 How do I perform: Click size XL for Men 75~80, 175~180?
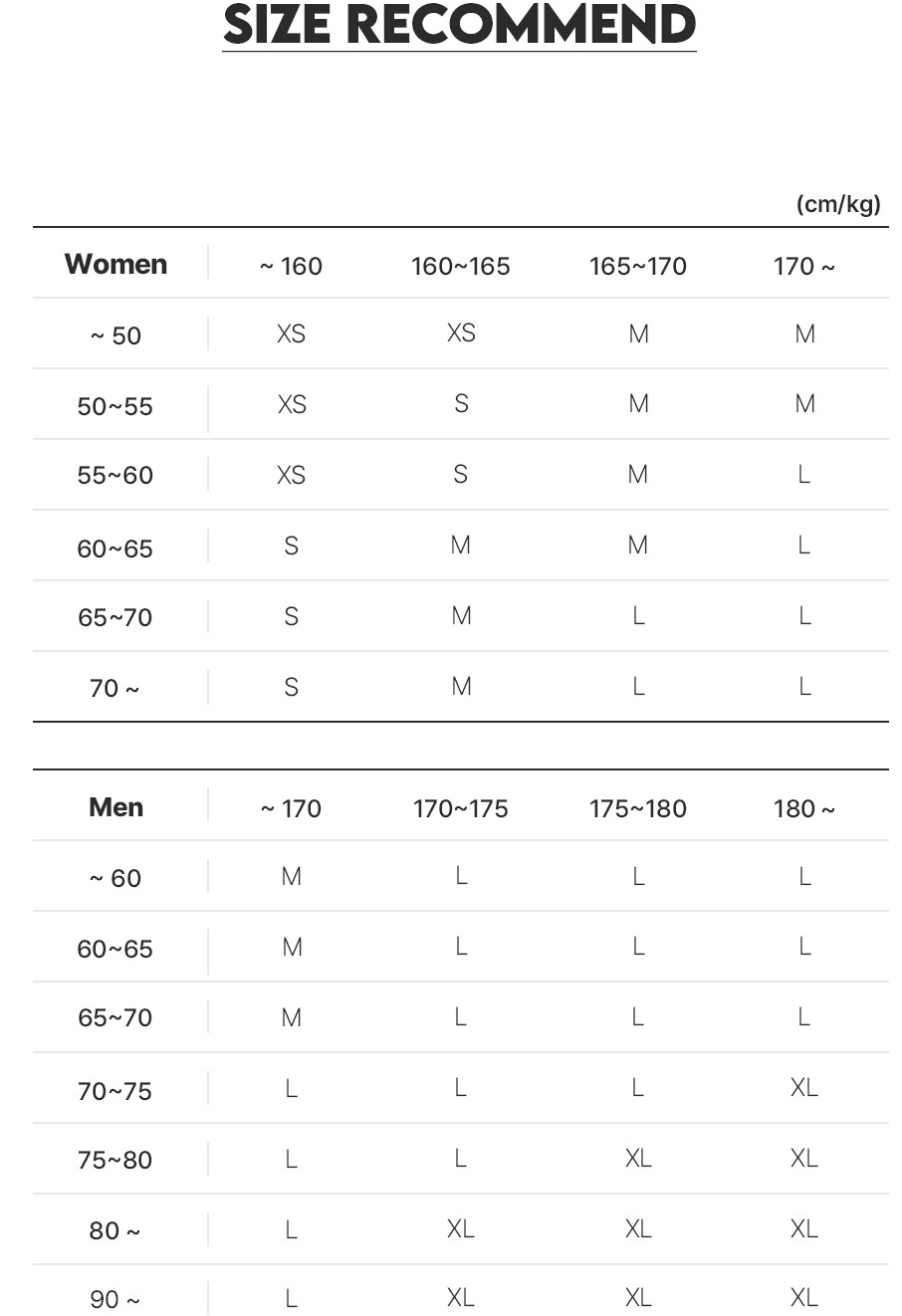coord(638,1159)
